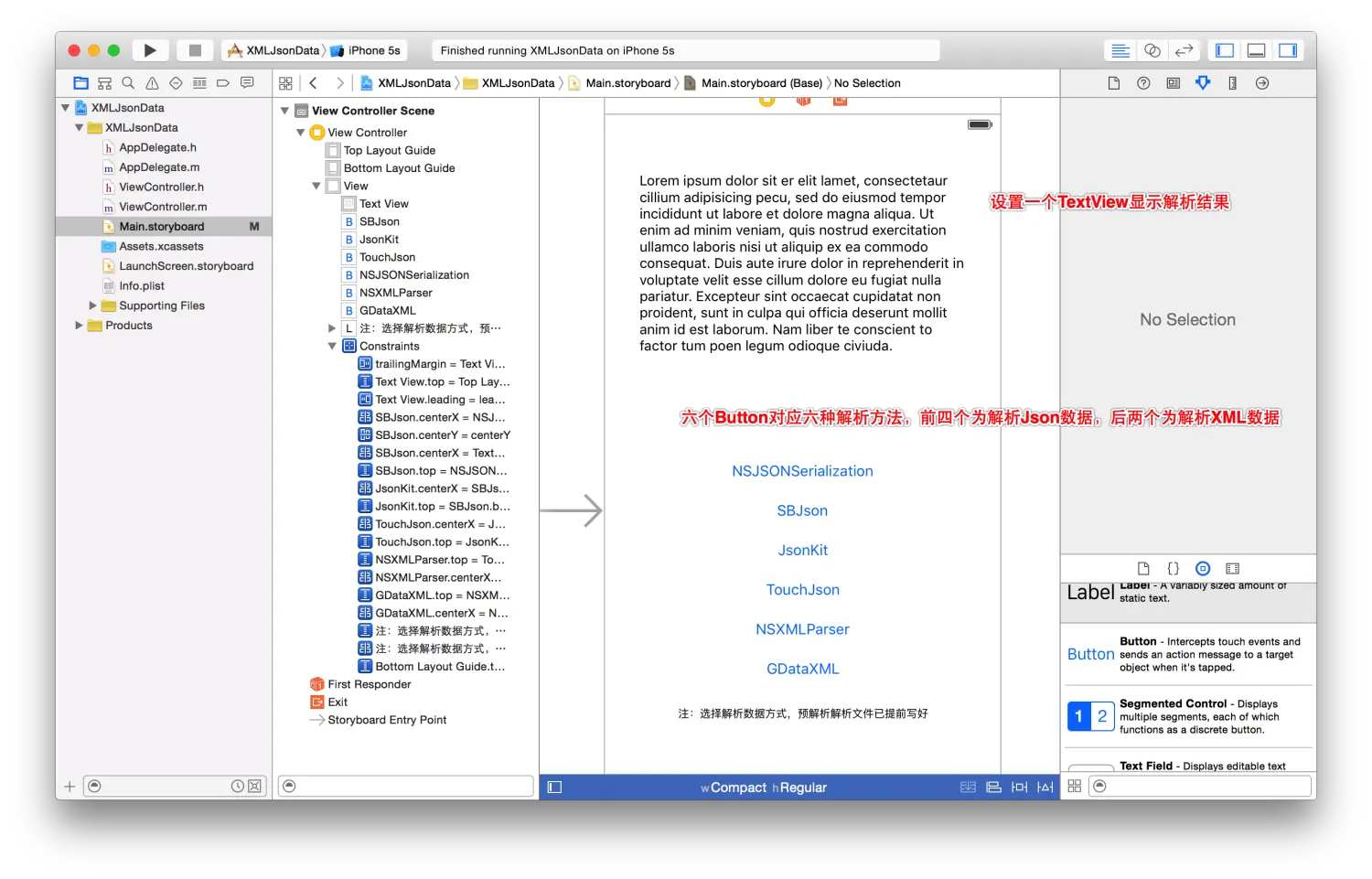Screen dimensions: 1372x879
Task: Open the Debug navigator
Action: [199, 83]
